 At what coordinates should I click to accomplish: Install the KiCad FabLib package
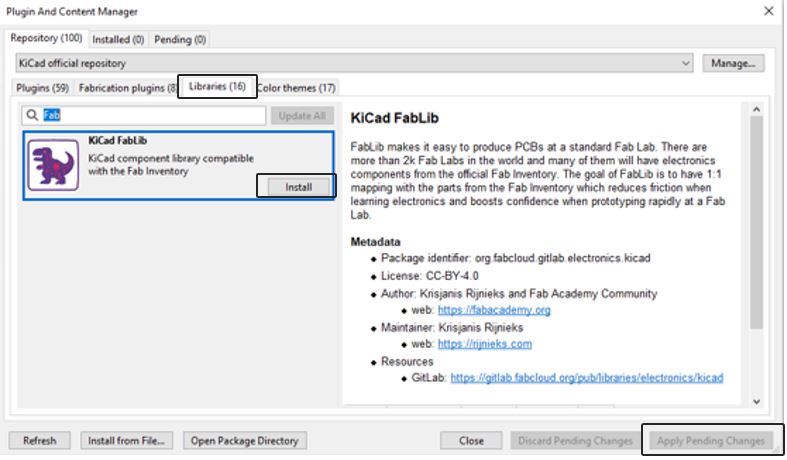(x=298, y=186)
